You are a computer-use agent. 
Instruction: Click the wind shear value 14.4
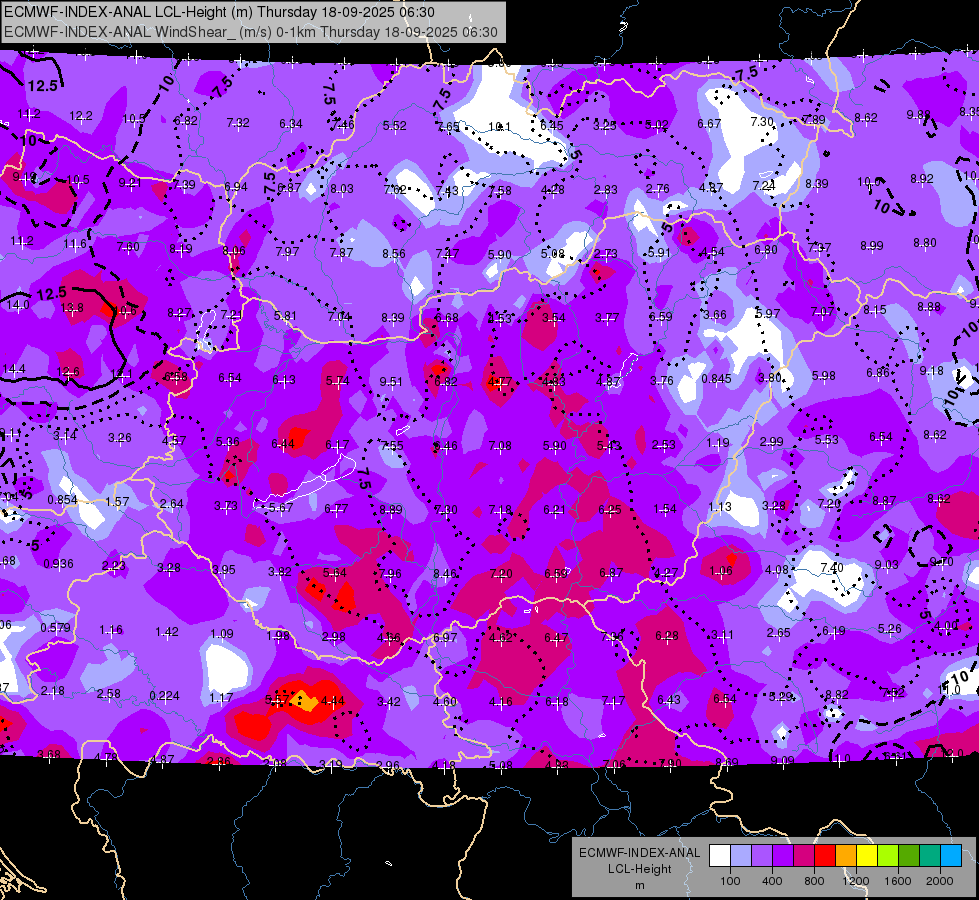click(x=14, y=369)
